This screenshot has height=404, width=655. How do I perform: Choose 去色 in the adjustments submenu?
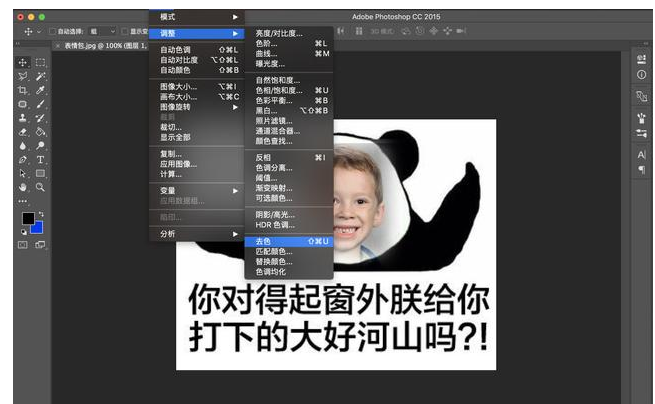[289, 241]
